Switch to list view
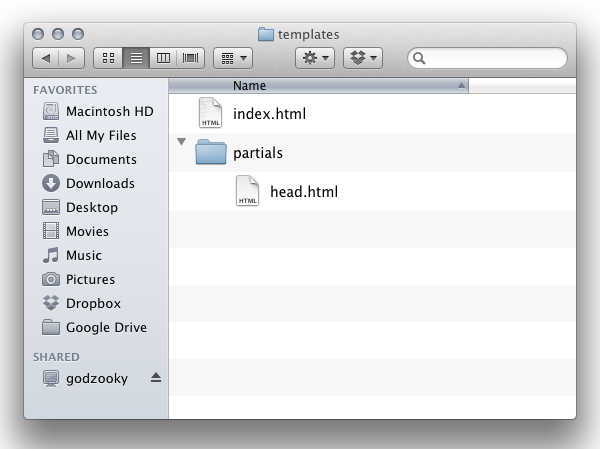Screen dimensions: 600x449 (136, 58)
